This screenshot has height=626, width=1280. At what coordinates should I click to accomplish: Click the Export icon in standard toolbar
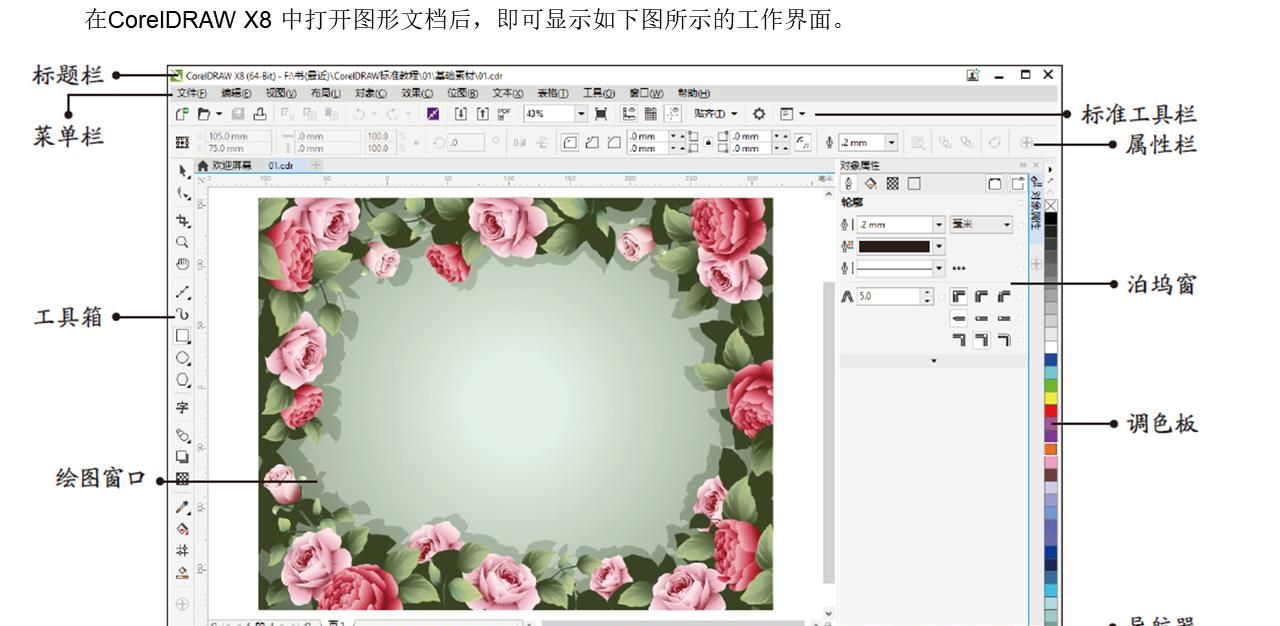483,114
